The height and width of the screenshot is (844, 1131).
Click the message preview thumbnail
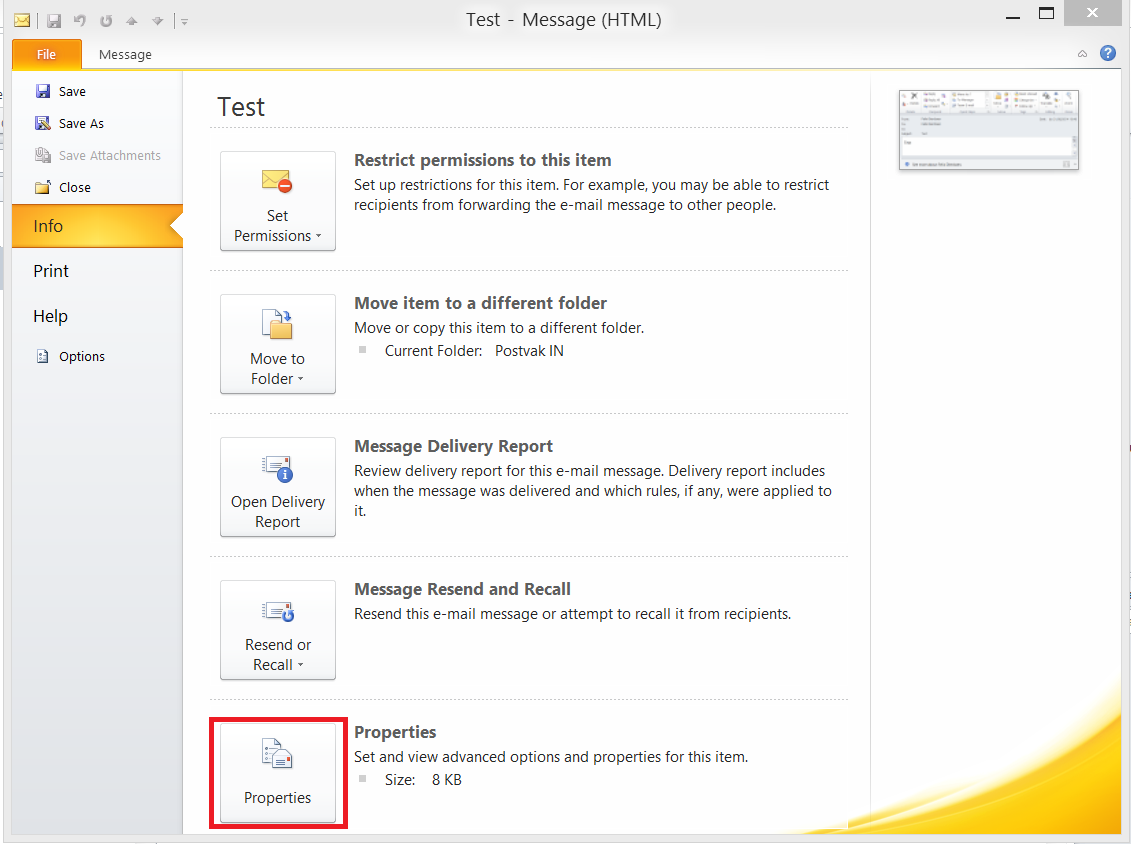click(989, 130)
